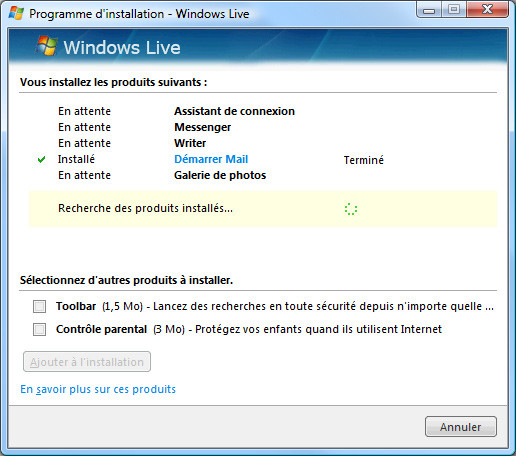Select the Messenger product name
This screenshot has width=516, height=456.
click(x=202, y=127)
